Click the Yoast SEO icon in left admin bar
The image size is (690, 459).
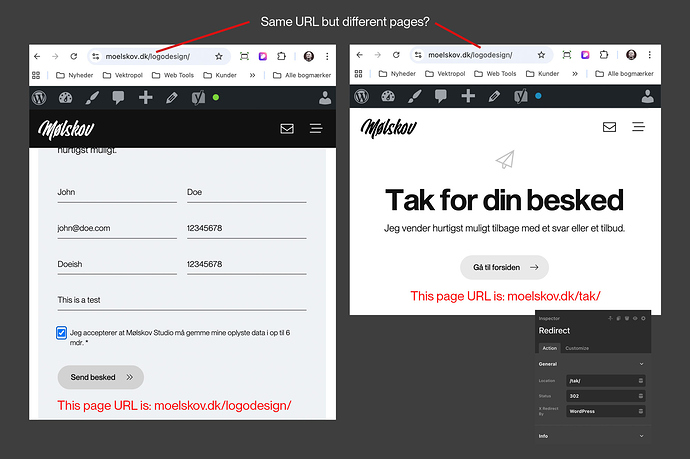[197, 97]
